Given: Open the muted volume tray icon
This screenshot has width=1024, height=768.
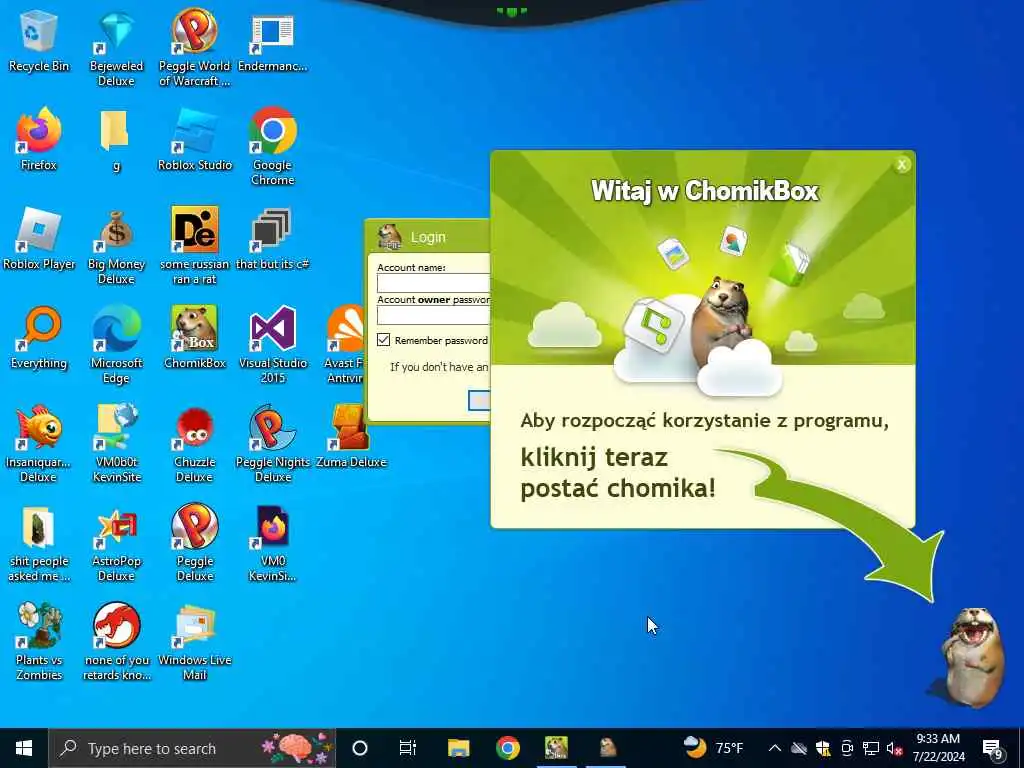Looking at the screenshot, I should [x=894, y=748].
